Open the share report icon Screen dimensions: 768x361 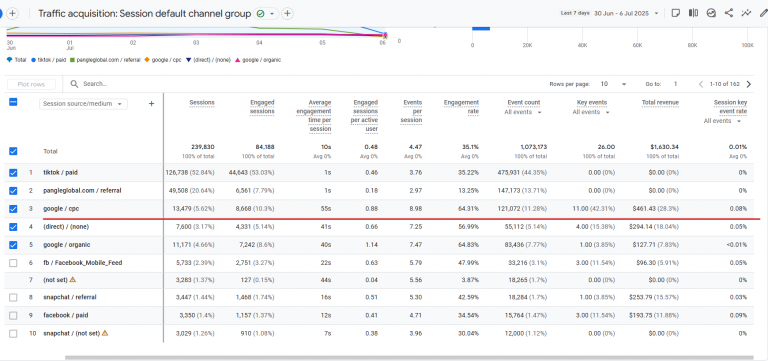click(729, 13)
